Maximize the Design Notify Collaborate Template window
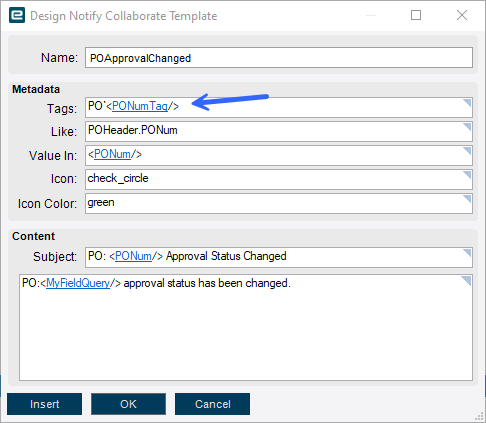The height and width of the screenshot is (423, 486). tap(416, 15)
